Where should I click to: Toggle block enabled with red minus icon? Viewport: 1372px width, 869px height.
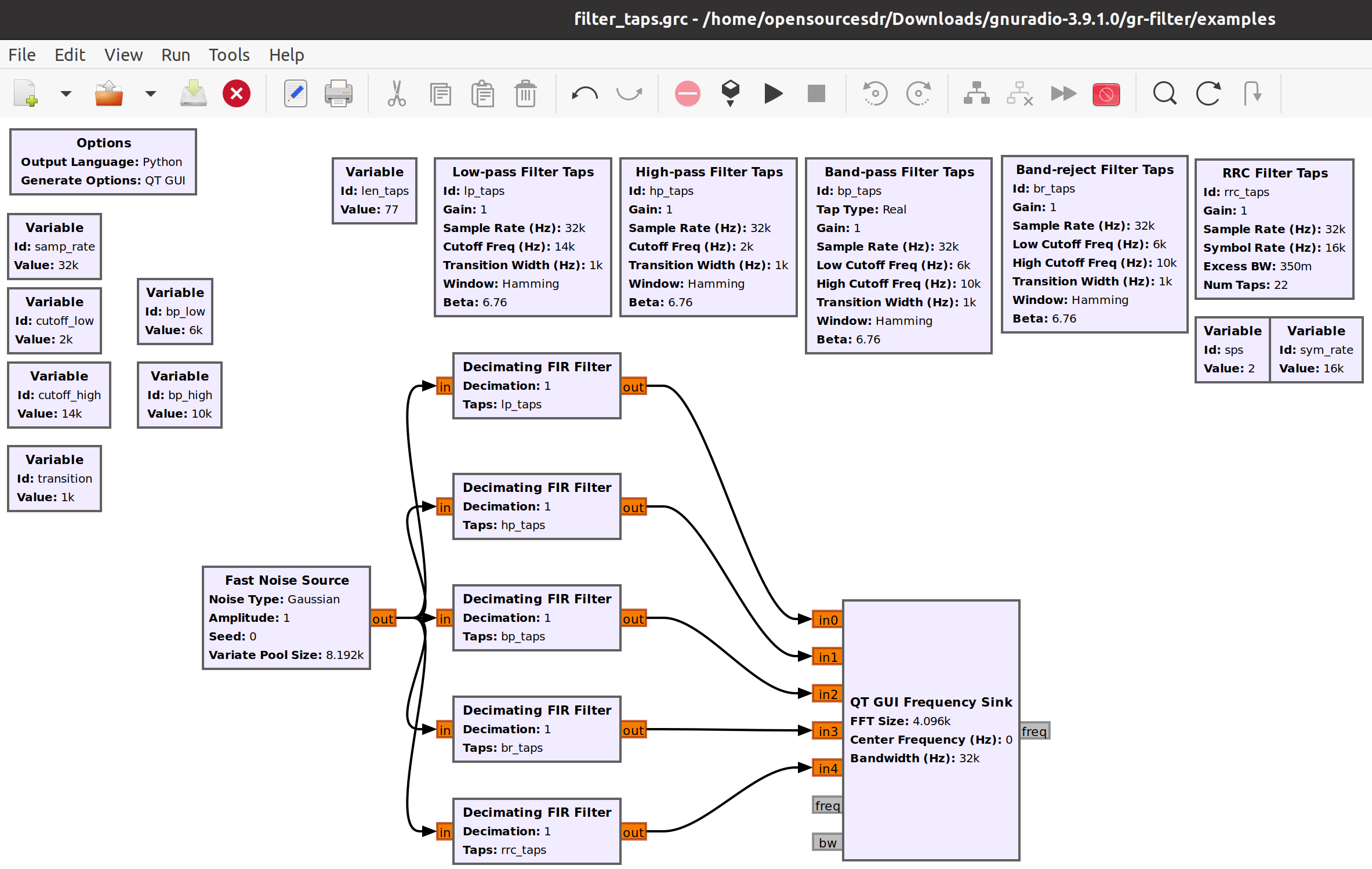click(x=687, y=93)
